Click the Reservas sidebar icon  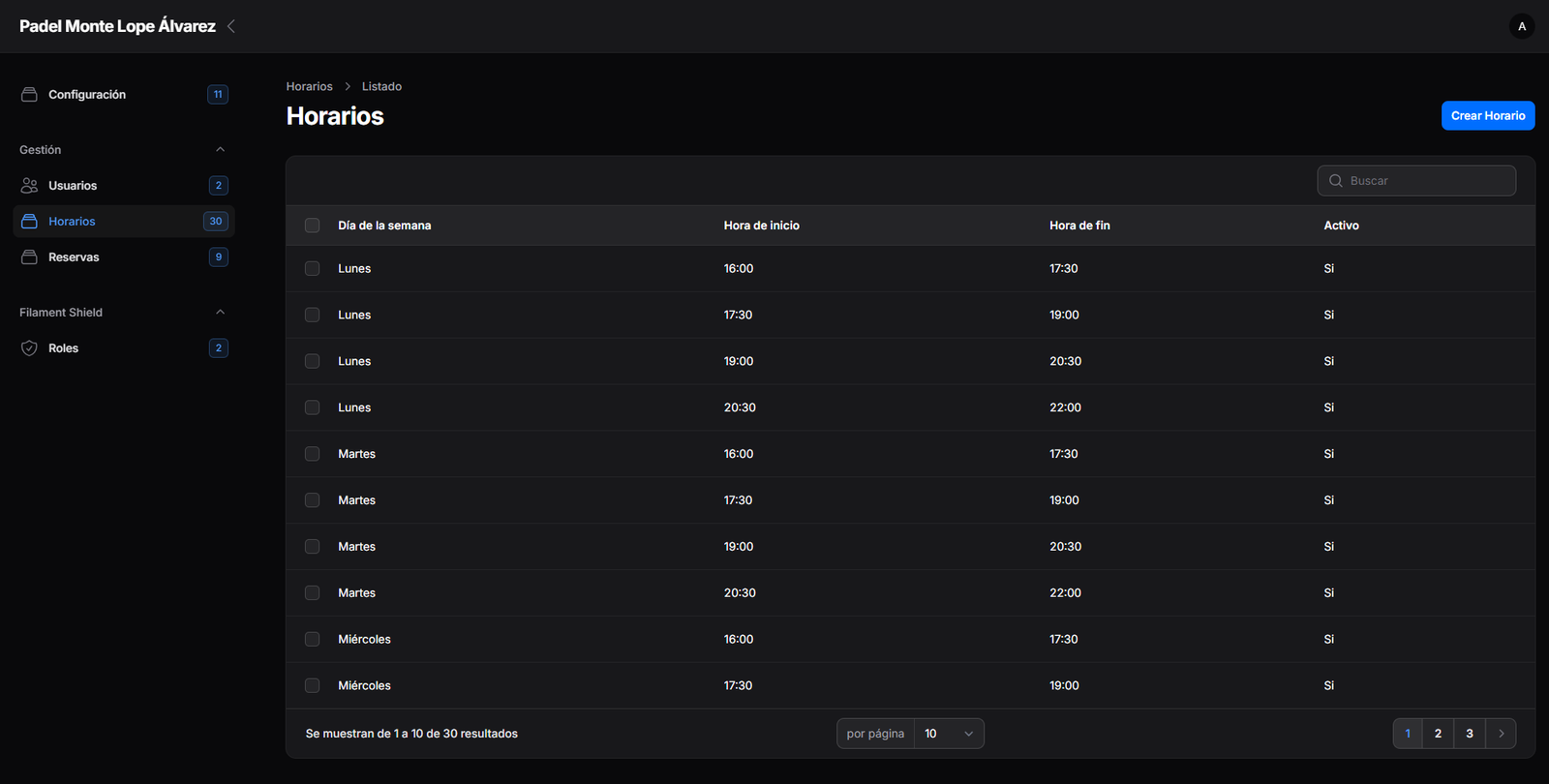point(29,257)
